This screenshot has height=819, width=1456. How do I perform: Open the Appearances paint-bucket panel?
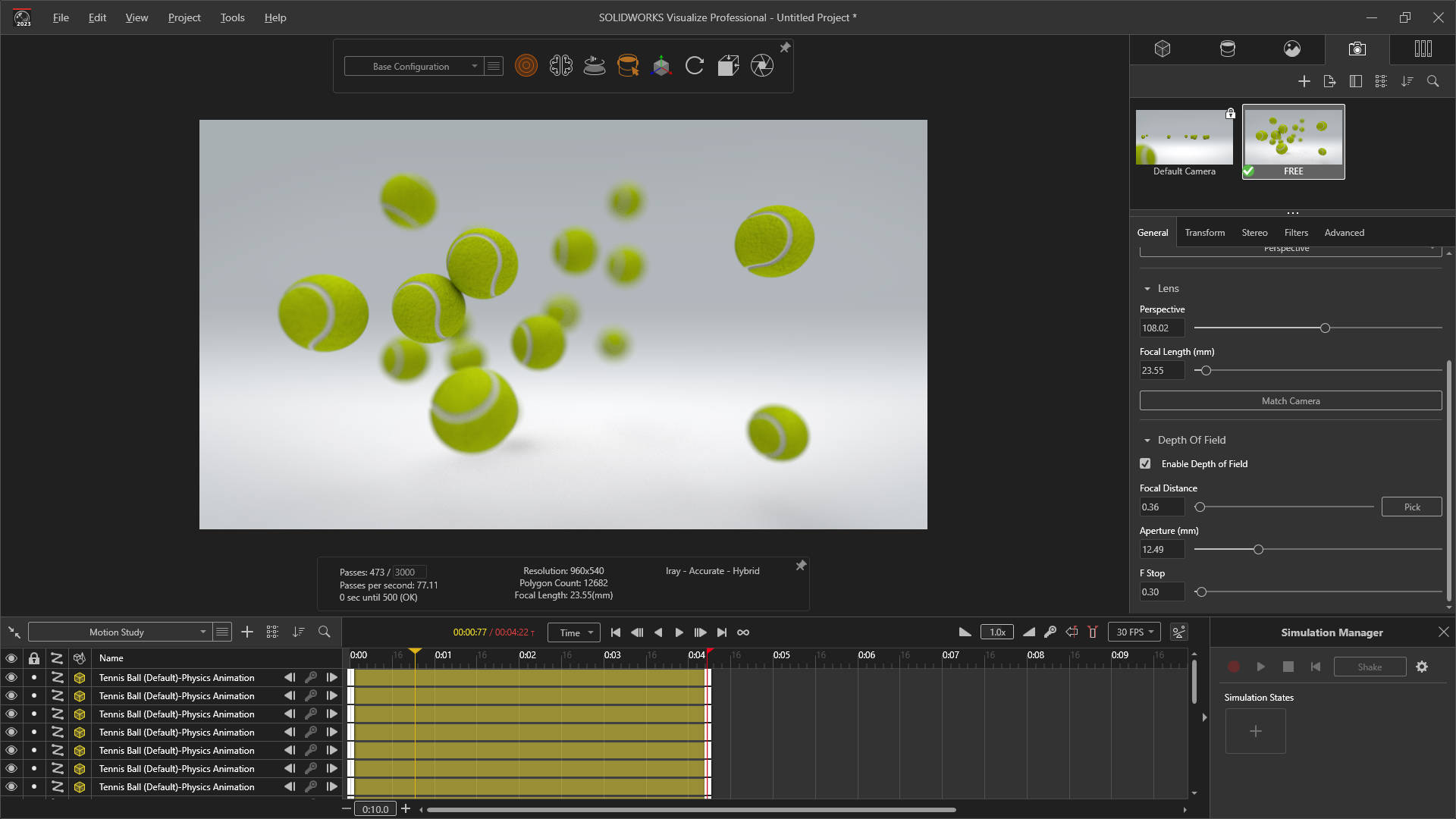coord(1228,49)
